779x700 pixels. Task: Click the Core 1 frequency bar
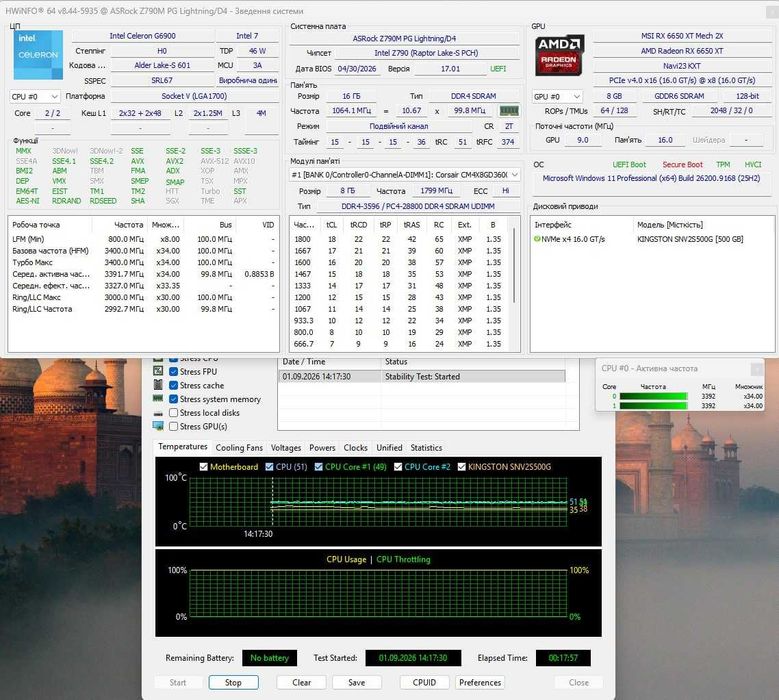[653, 405]
